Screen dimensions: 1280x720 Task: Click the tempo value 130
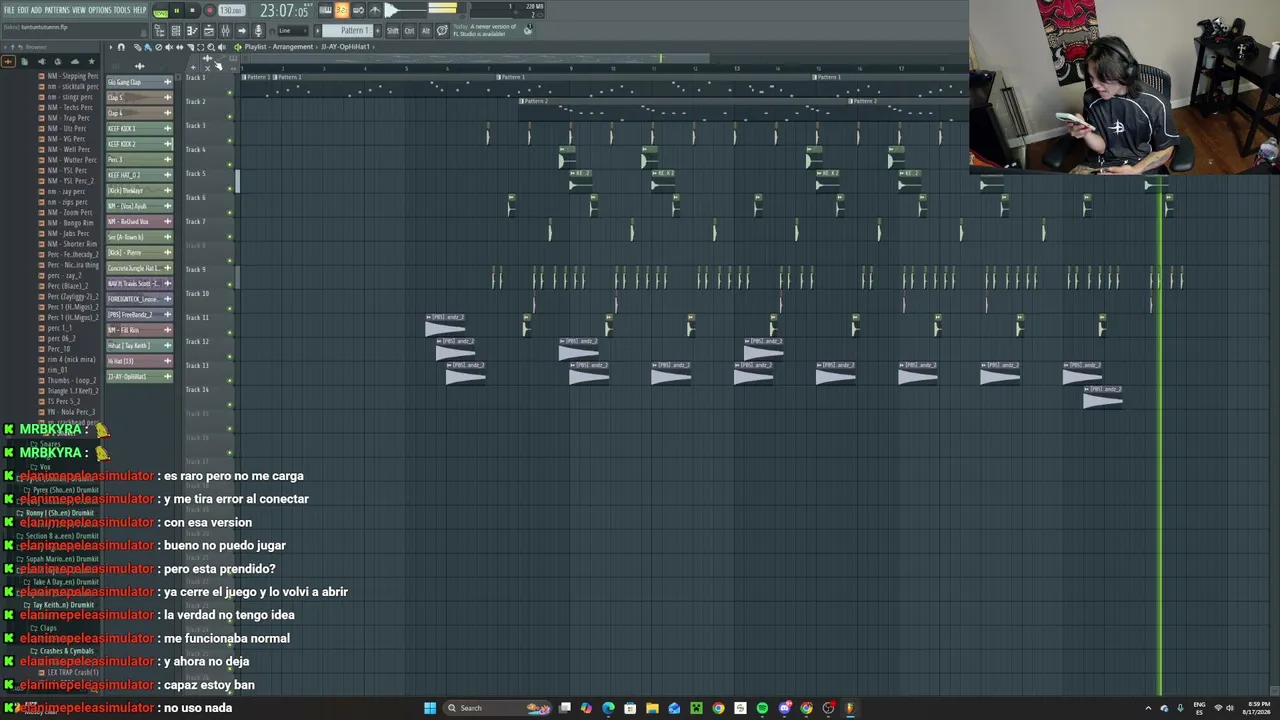231,11
